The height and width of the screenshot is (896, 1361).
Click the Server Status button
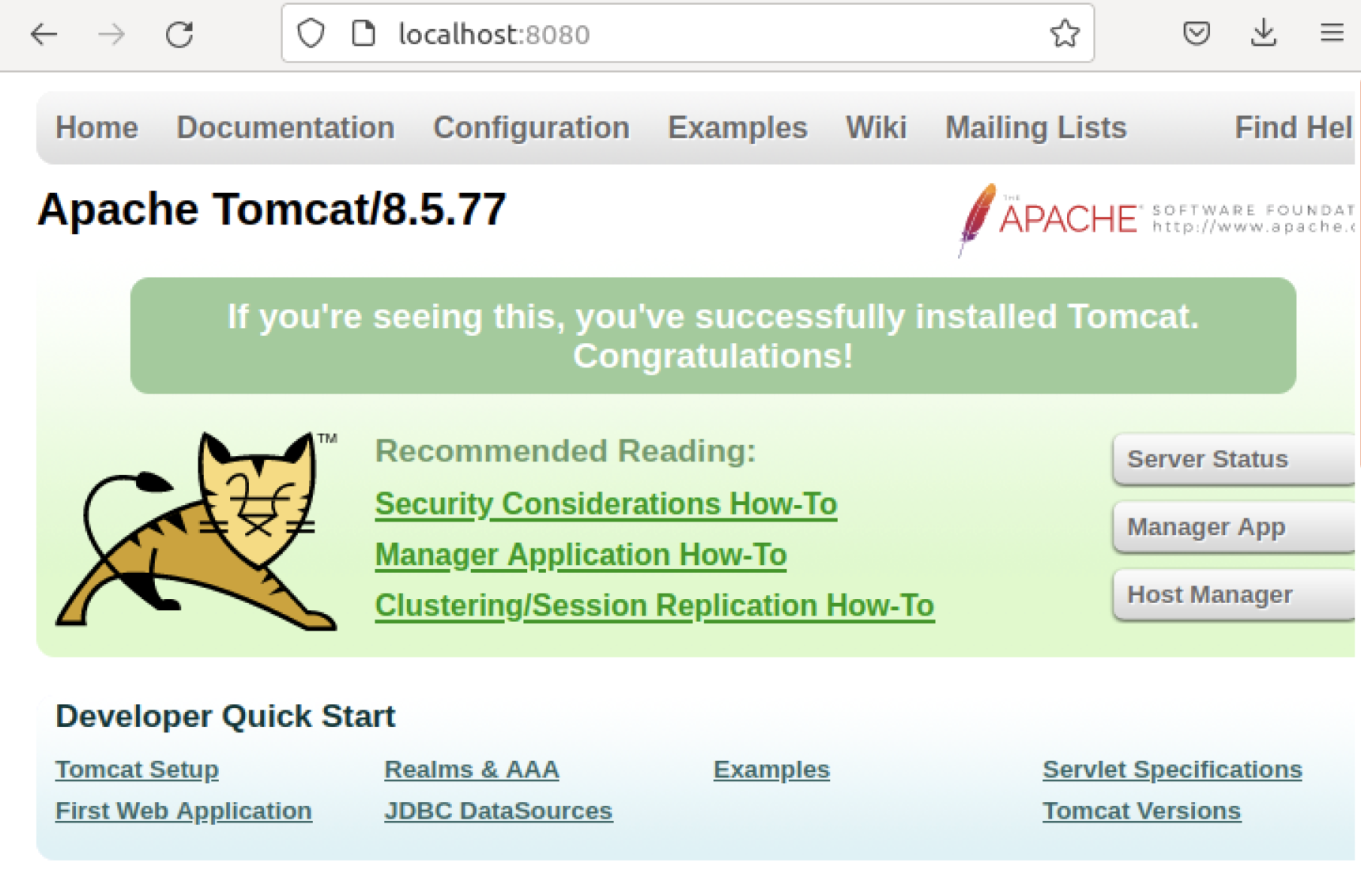click(x=1233, y=459)
